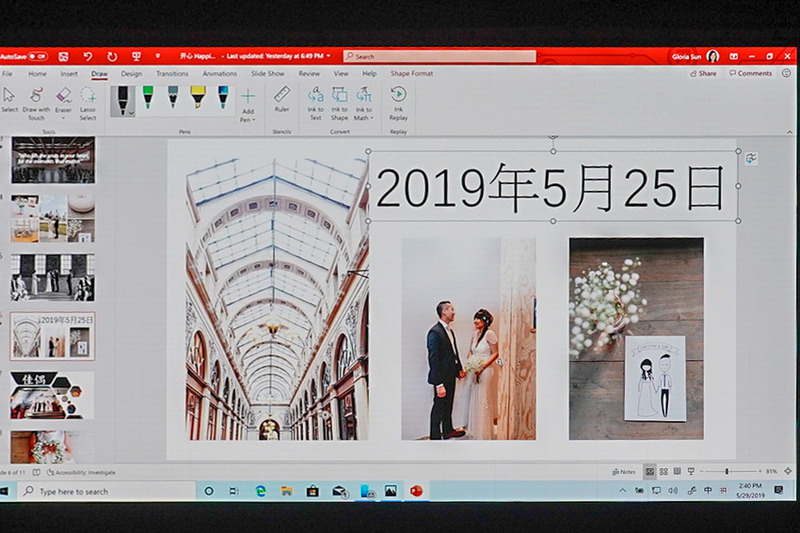Image resolution: width=800 pixels, height=533 pixels.
Task: Select the 2019年5月25日 slide thumbnail
Action: coord(53,336)
